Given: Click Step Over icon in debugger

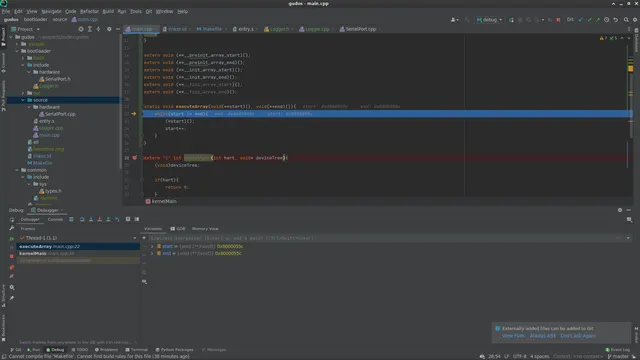Looking at the screenshot, I should tap(82, 219).
